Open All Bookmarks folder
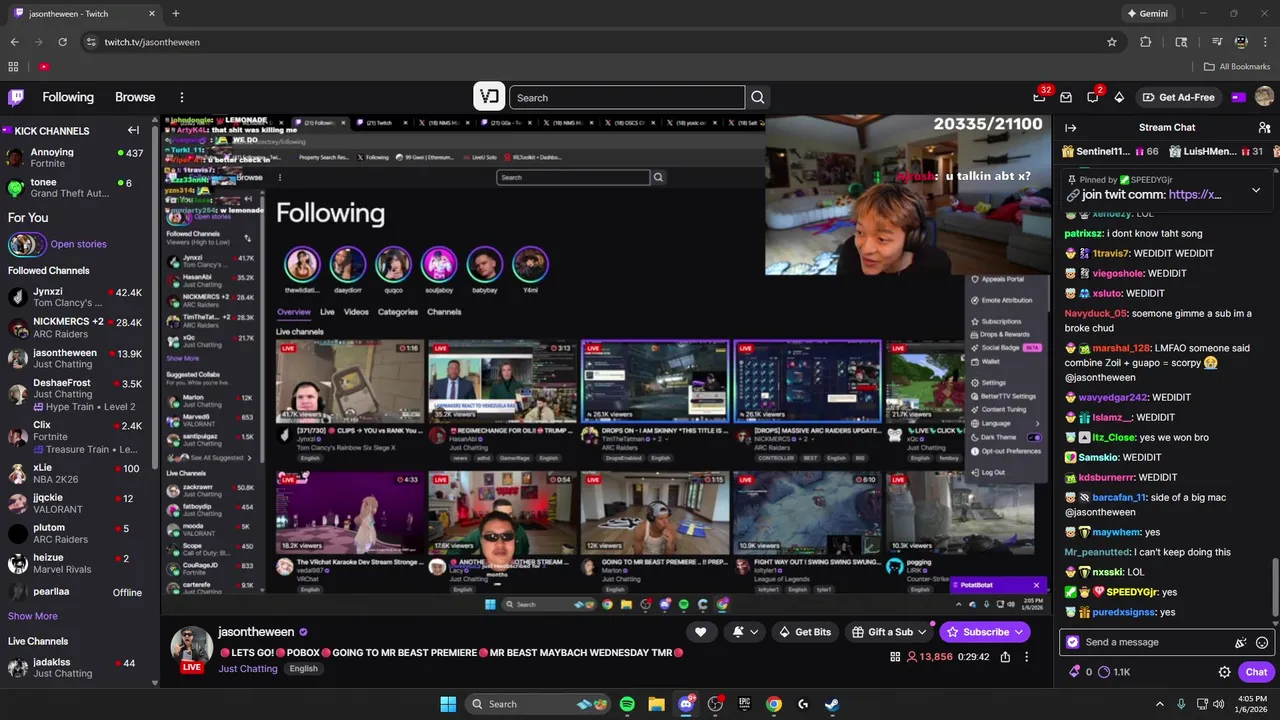Image resolution: width=1280 pixels, height=720 pixels. click(1237, 67)
